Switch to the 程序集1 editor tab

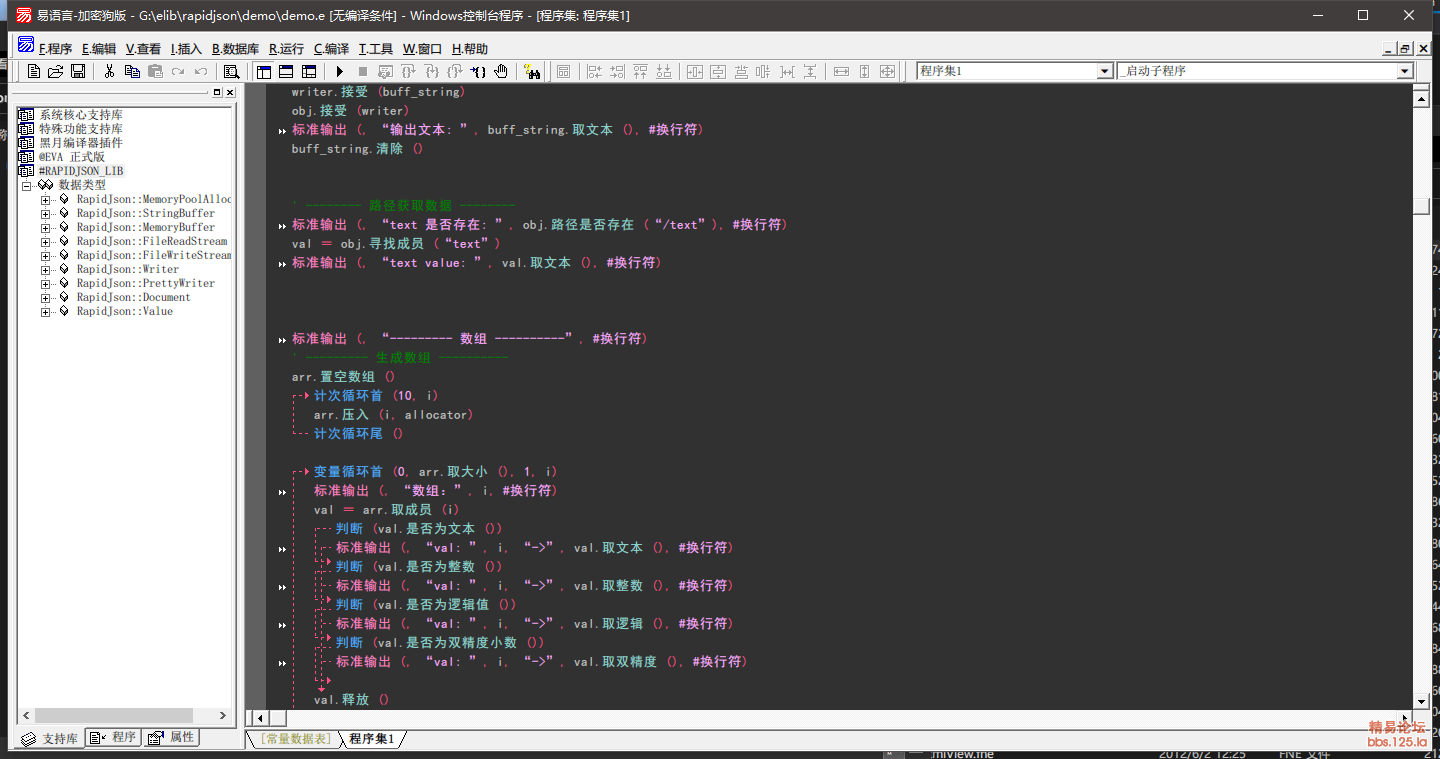tap(372, 738)
